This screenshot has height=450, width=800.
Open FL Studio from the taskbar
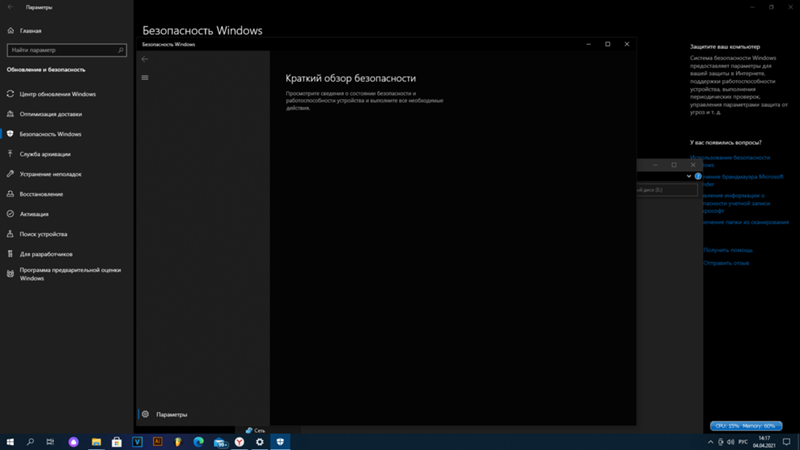(x=178, y=442)
